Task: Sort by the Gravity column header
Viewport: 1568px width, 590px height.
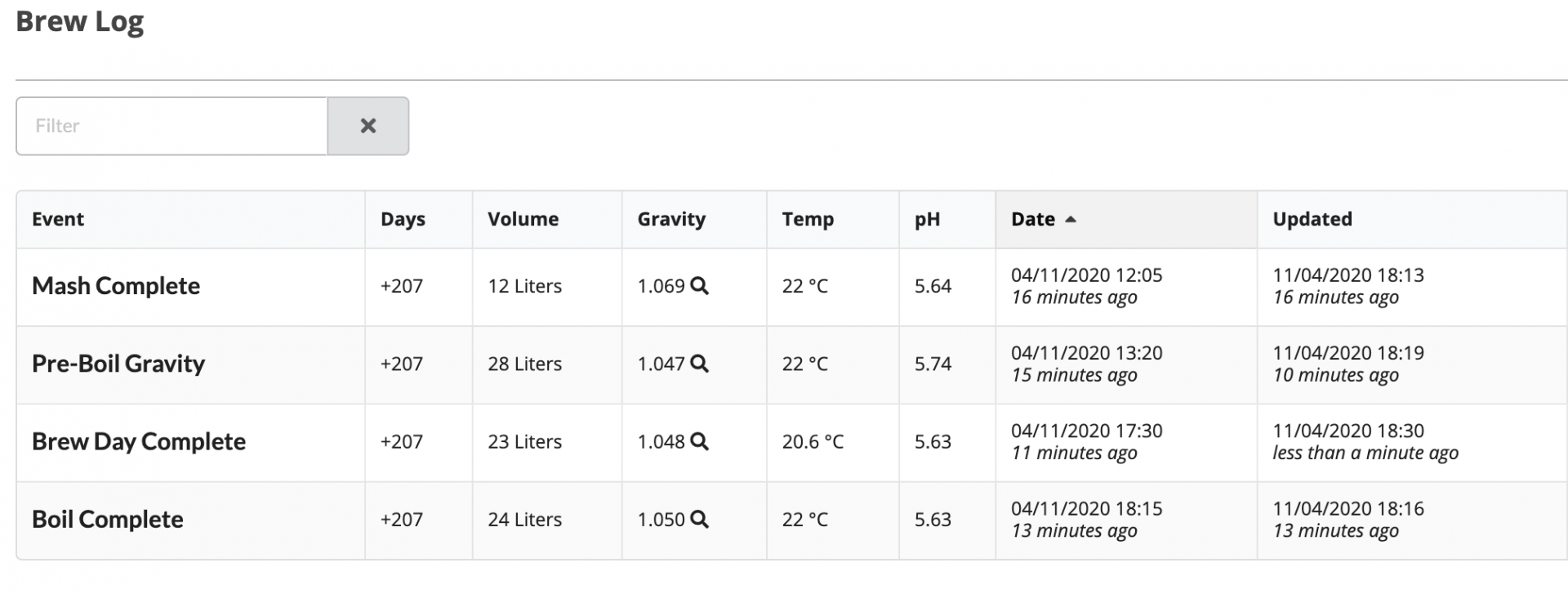Action: (x=671, y=219)
